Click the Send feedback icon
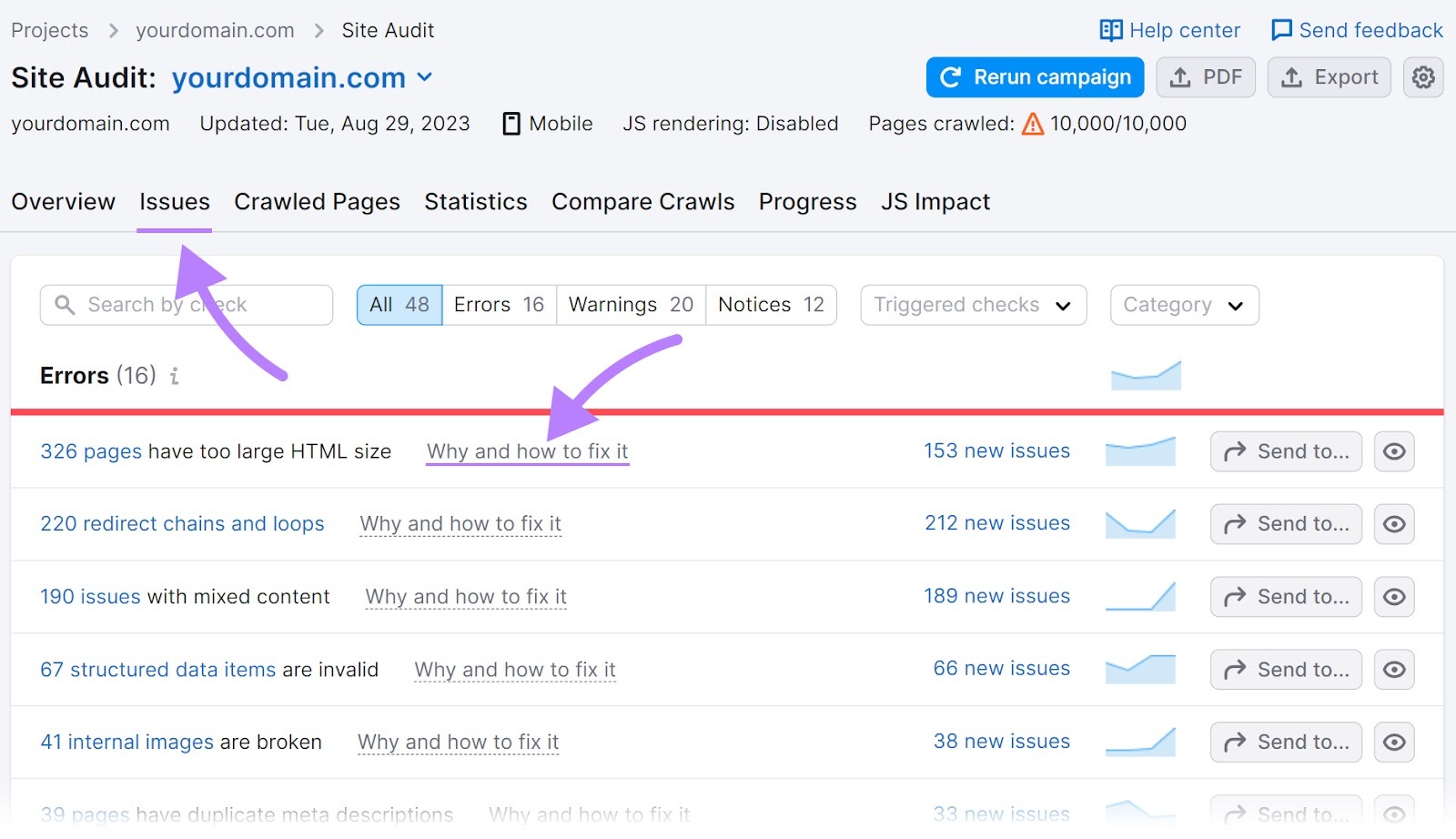This screenshot has height=839, width=1456. [1281, 30]
